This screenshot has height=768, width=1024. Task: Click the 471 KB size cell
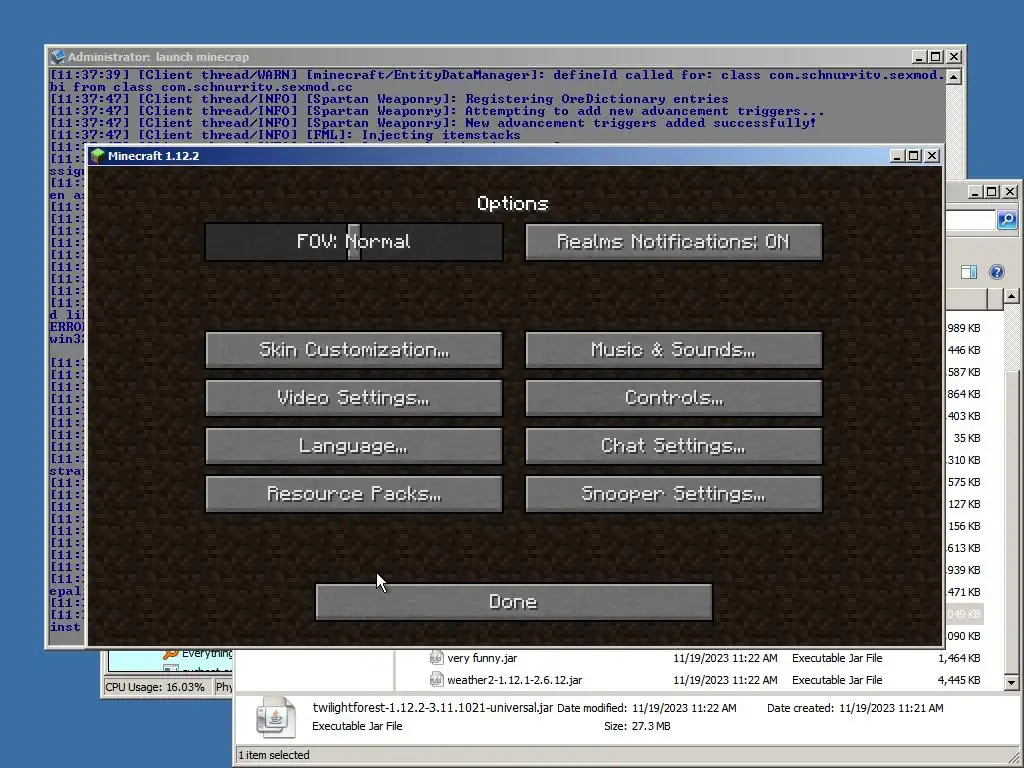(964, 592)
